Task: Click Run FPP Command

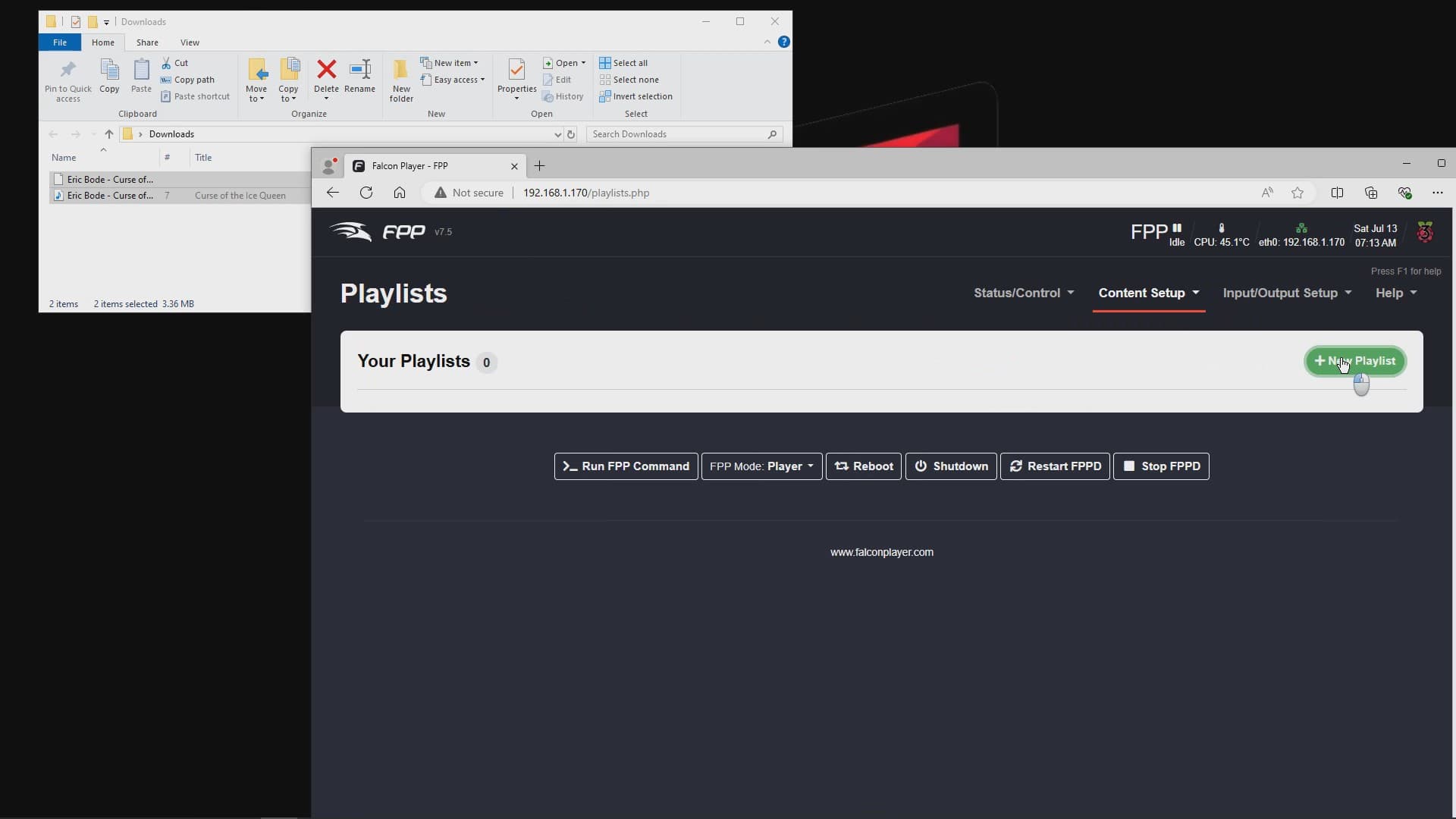Action: coord(626,466)
